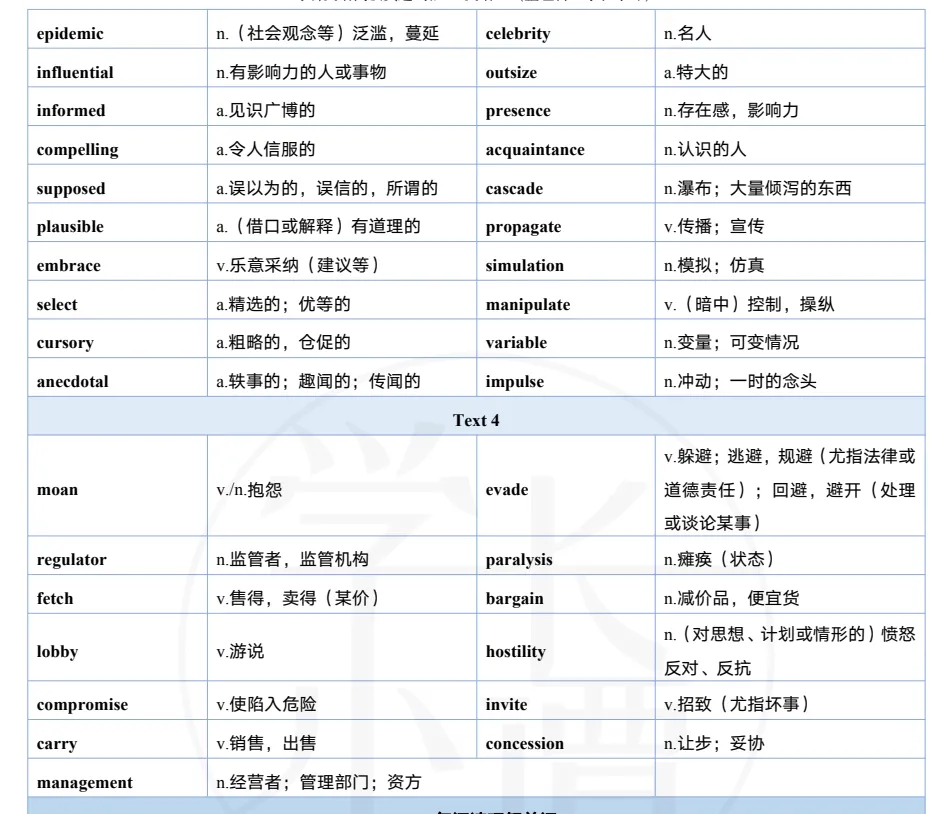Click definition 'a.令人信服的'
This screenshot has width=937, height=814.
(x=265, y=149)
